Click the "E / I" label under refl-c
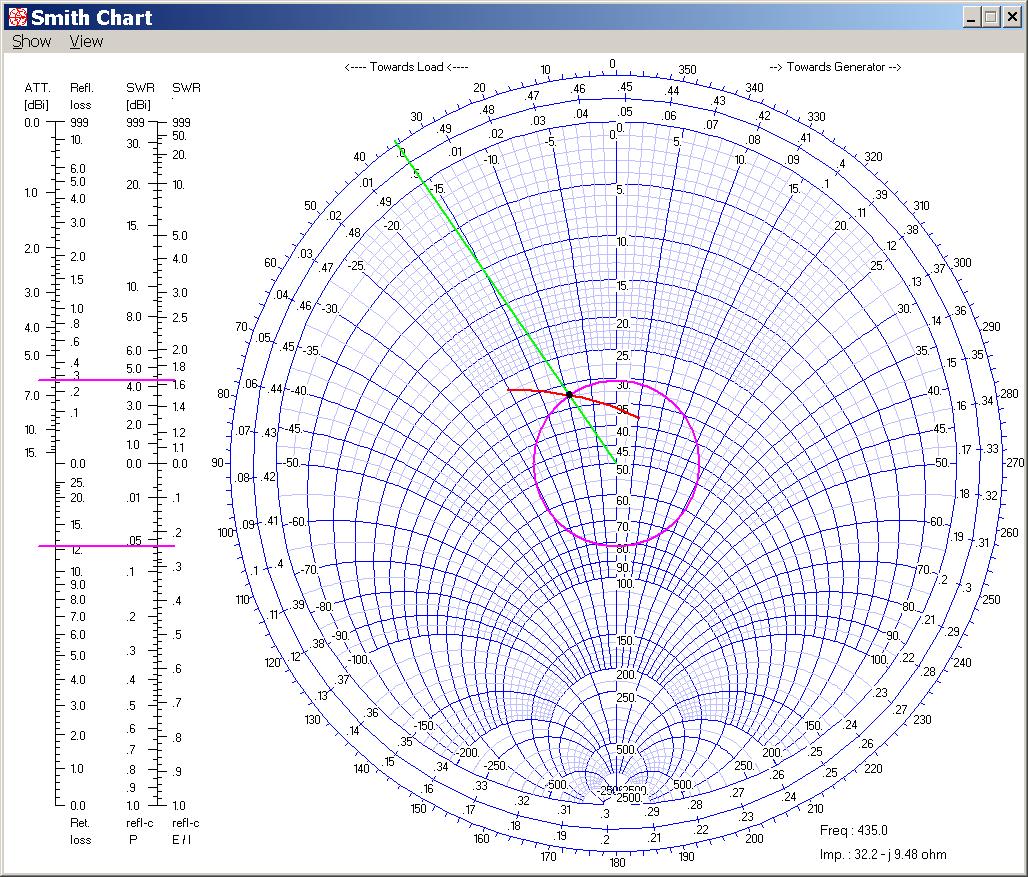The height and width of the screenshot is (877, 1028). tap(182, 840)
